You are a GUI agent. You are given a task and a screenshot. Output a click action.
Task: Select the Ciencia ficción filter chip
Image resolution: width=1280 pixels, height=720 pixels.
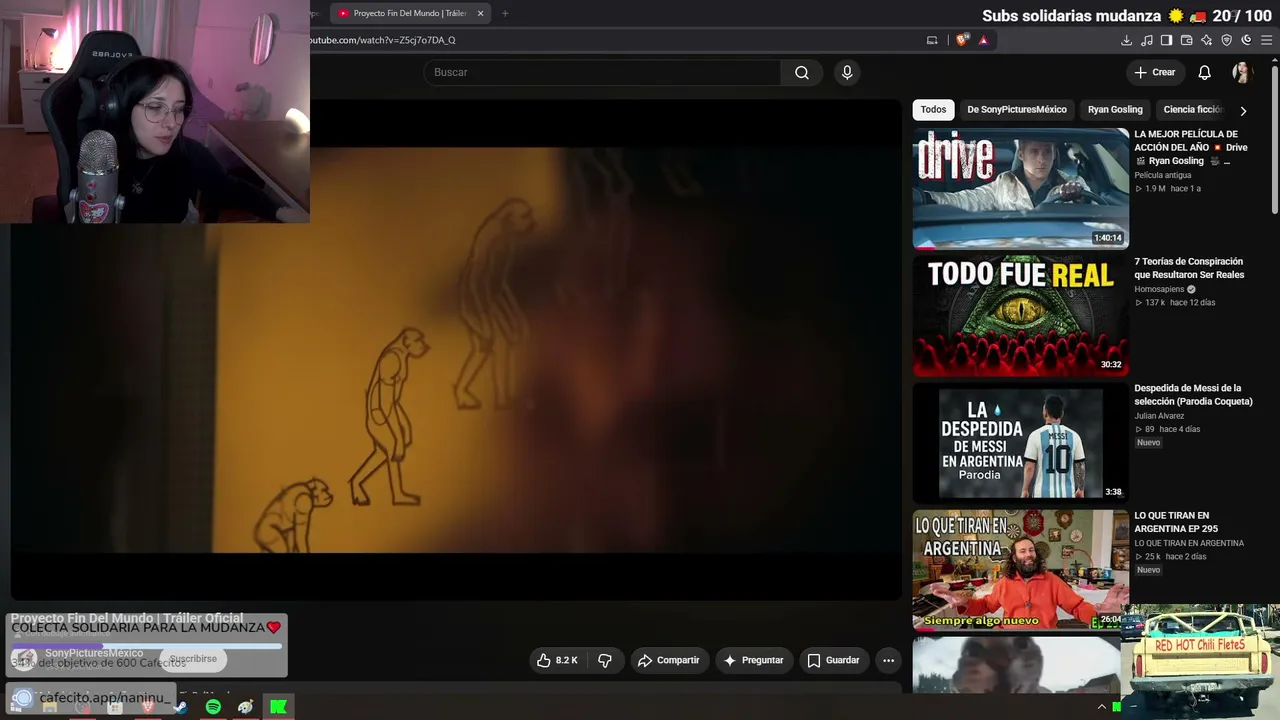tap(1193, 110)
